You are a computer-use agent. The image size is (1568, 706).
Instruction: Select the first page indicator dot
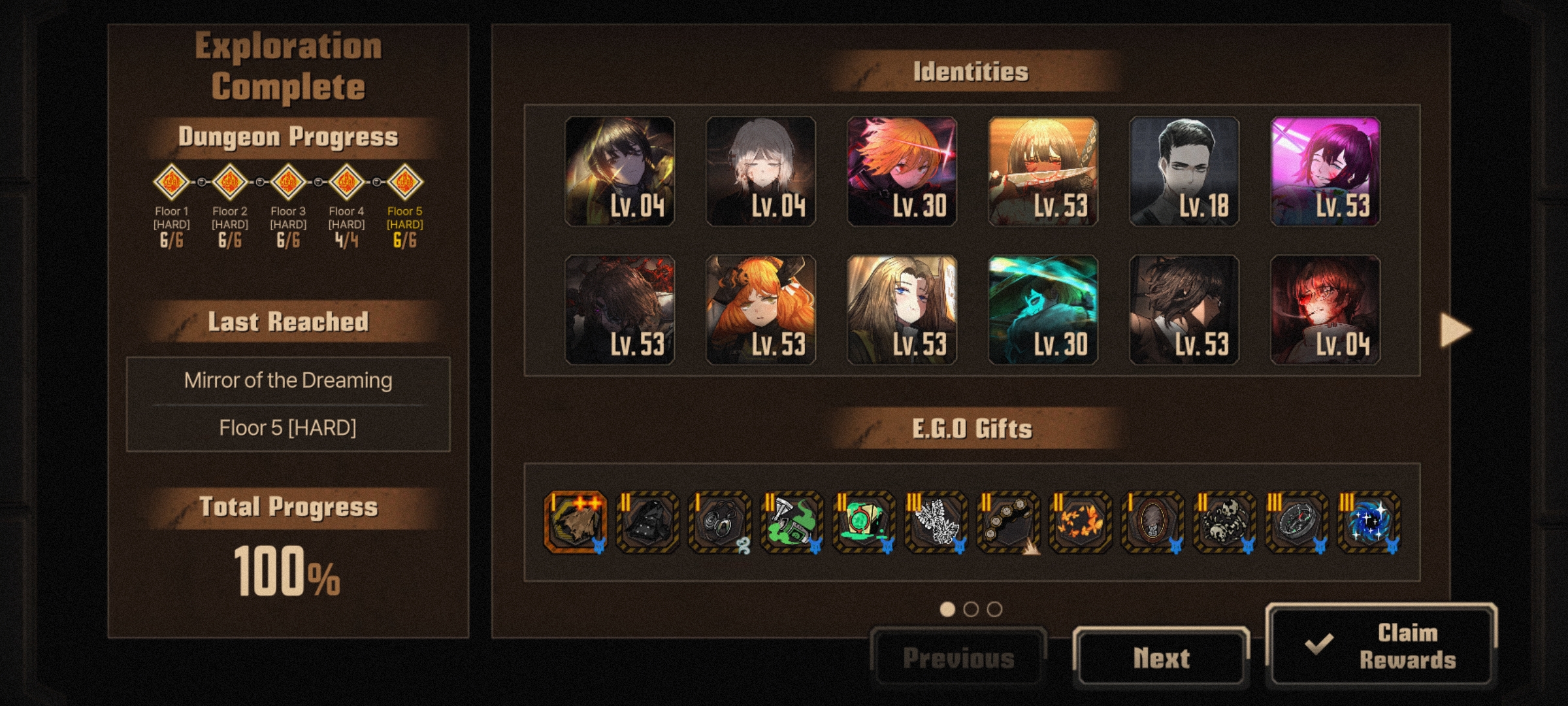click(x=947, y=609)
